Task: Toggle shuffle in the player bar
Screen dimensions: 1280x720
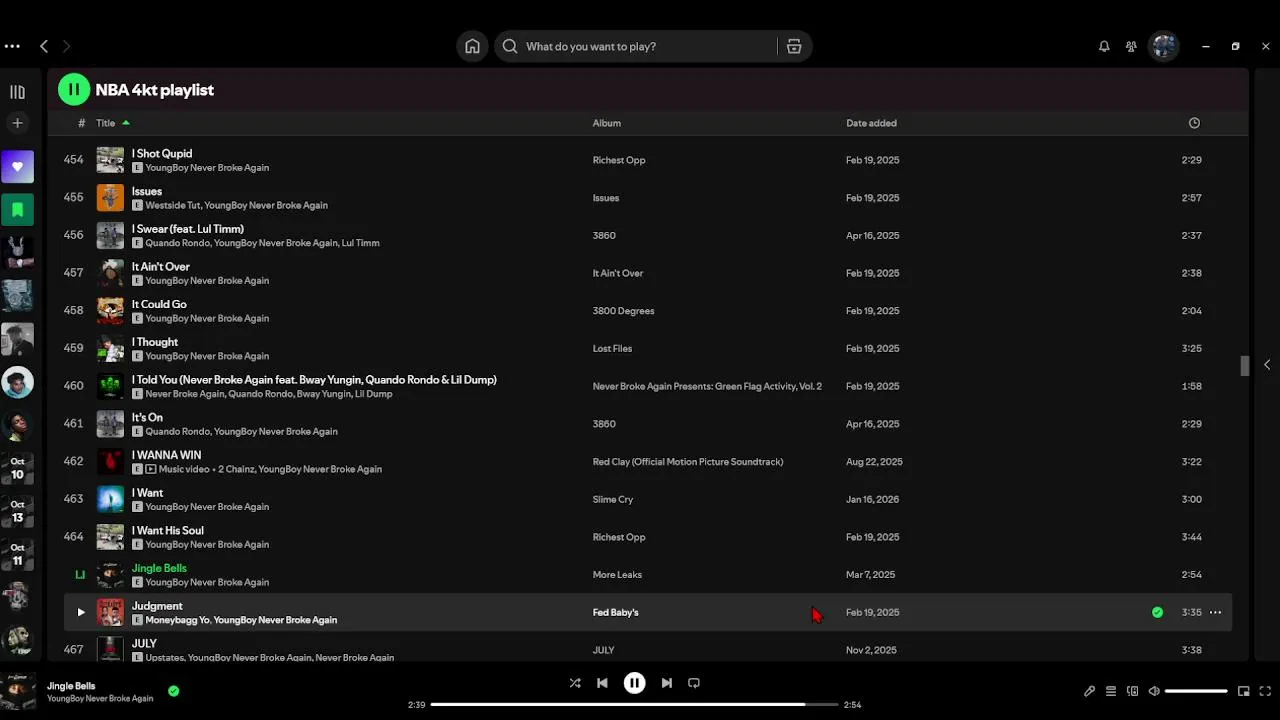Action: 575,683
